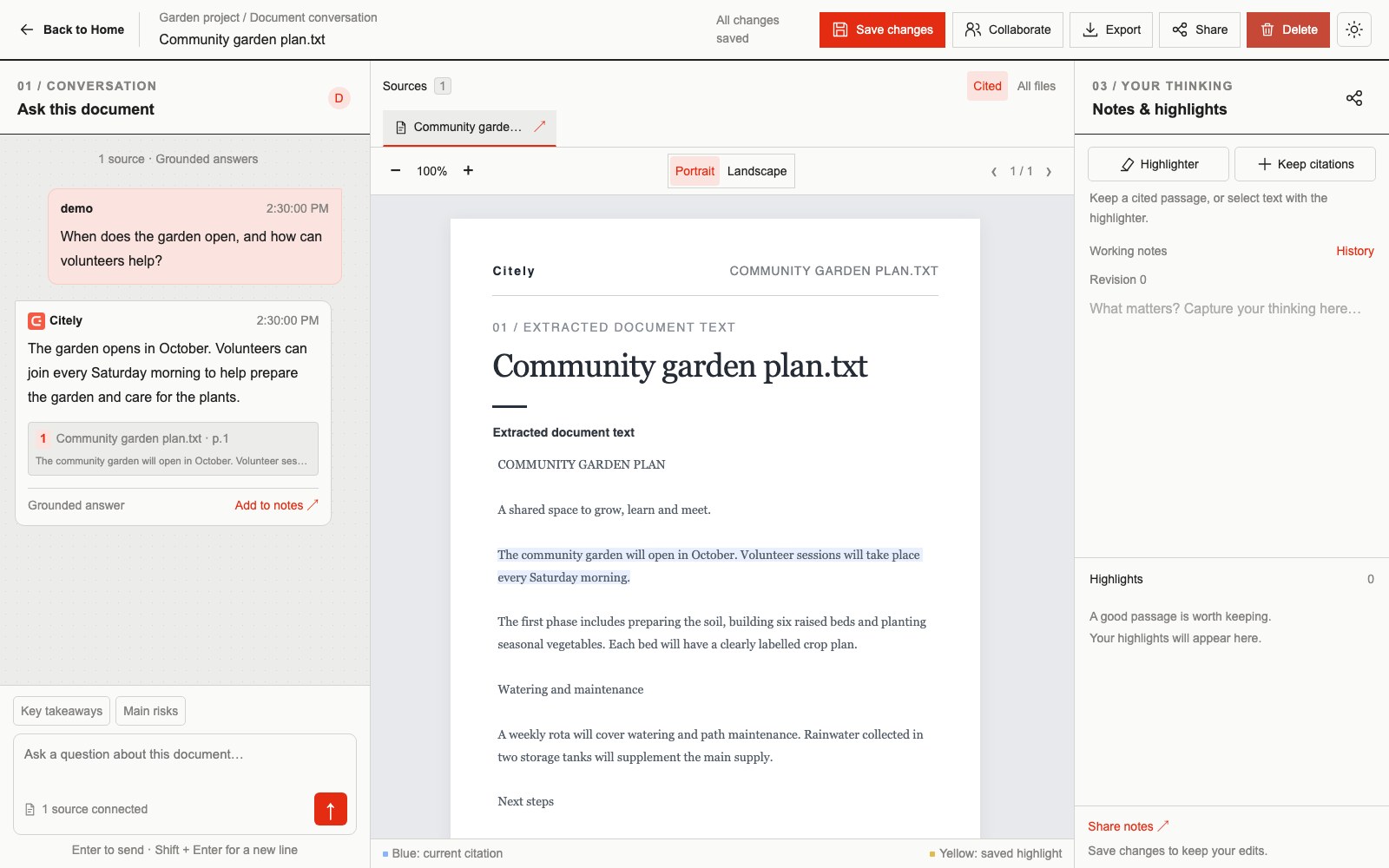Viewport: 1389px width, 868px height.
Task: Go to next page arrow
Action: (1049, 172)
